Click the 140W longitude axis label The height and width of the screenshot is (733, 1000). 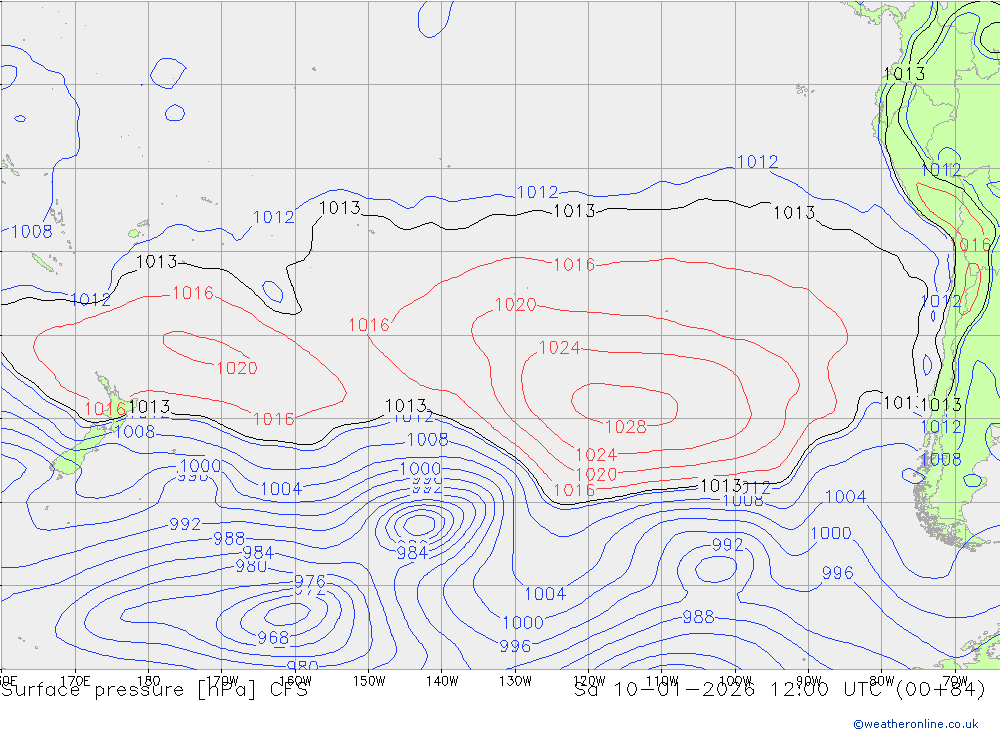(x=442, y=681)
